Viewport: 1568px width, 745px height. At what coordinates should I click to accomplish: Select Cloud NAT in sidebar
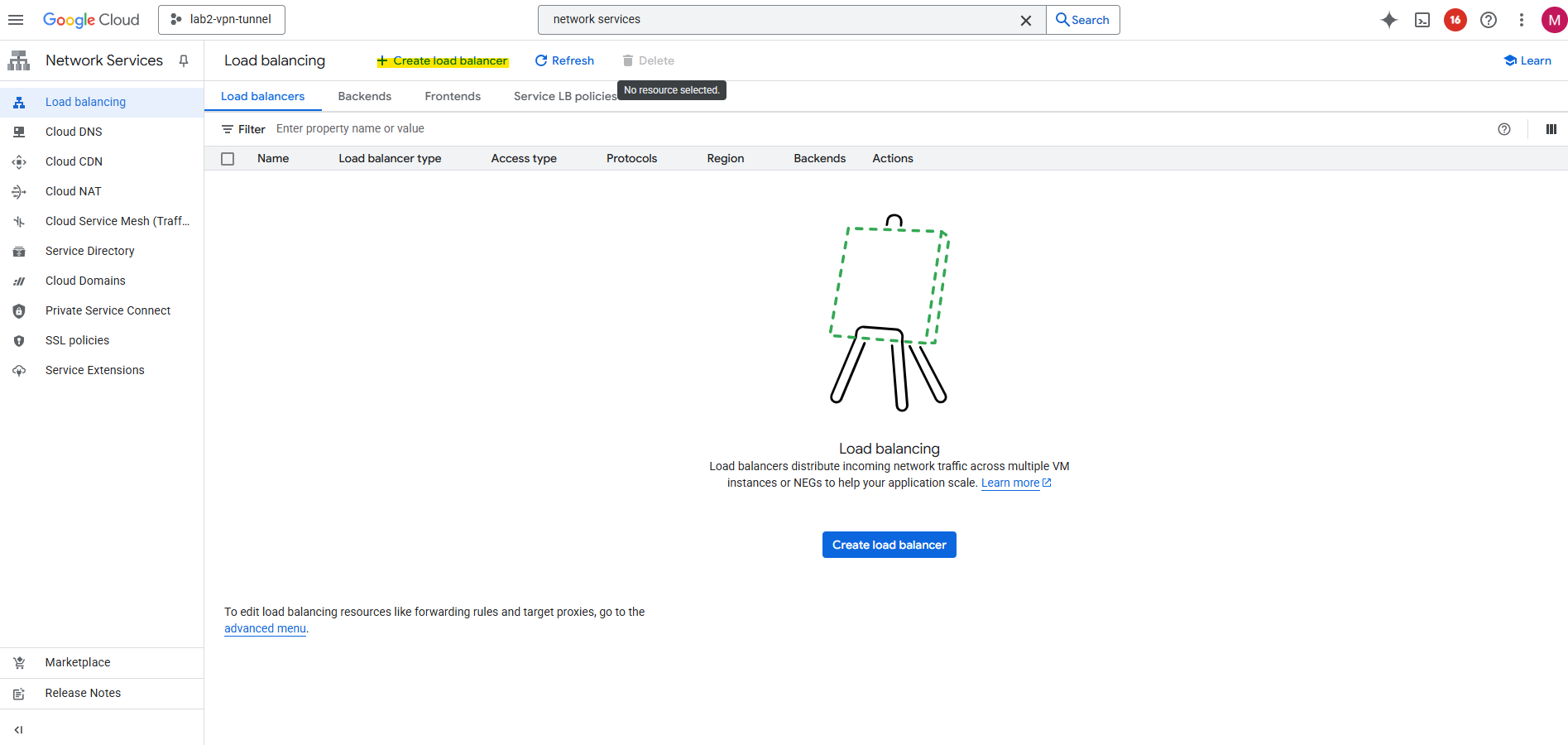74,191
